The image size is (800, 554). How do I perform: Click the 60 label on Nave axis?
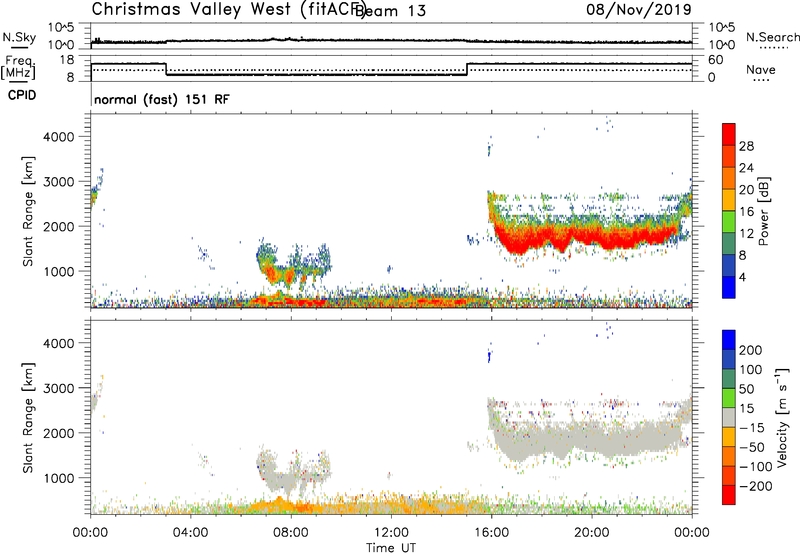click(715, 60)
